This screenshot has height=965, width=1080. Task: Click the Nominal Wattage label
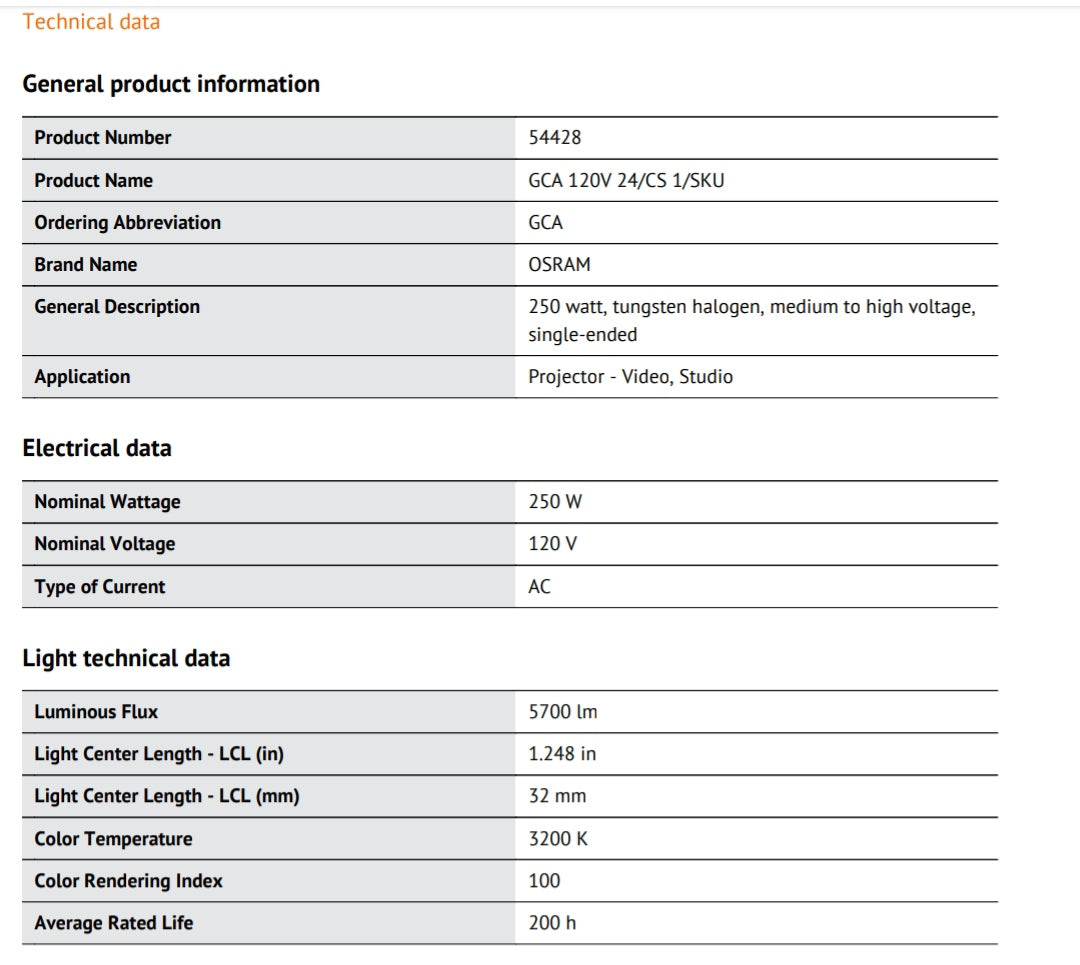tap(107, 502)
